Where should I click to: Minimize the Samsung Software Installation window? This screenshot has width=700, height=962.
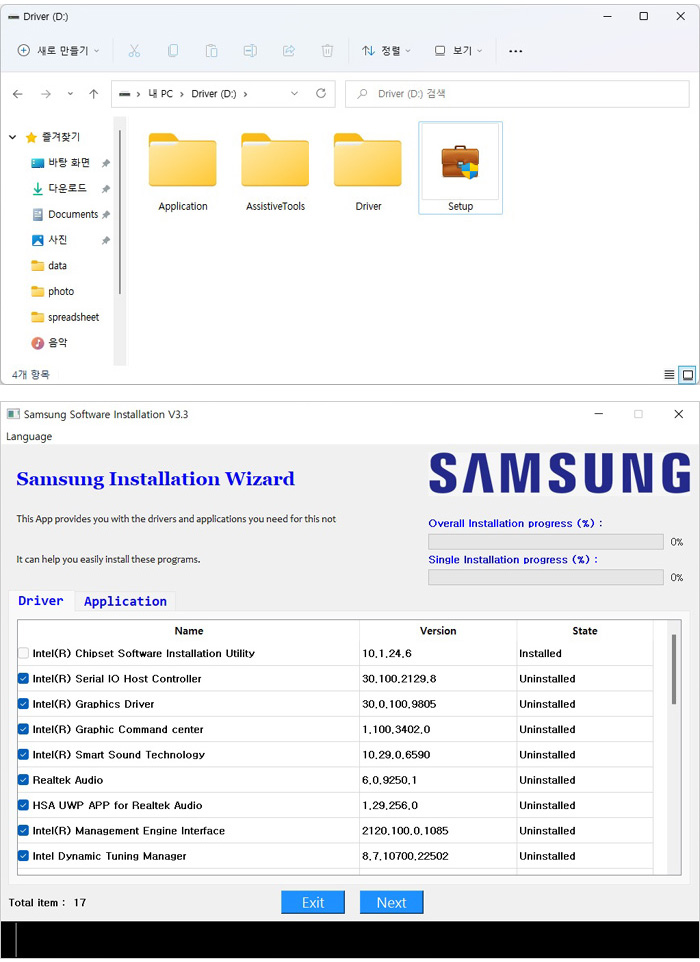point(599,414)
